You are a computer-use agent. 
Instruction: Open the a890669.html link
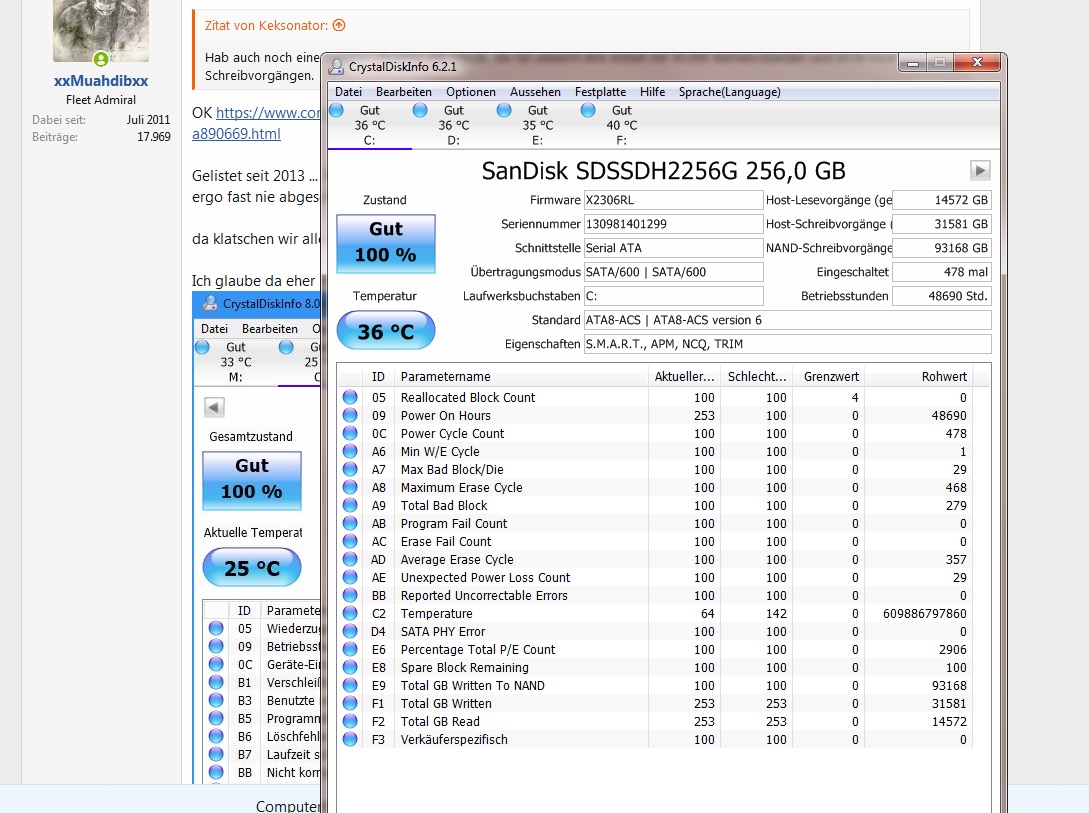tap(236, 133)
